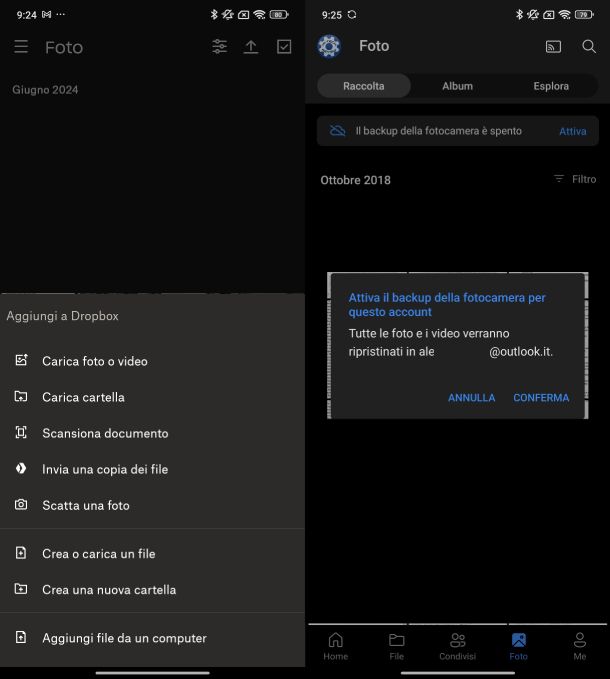Choose 'Carica cartella' from the list
Image resolution: width=610 pixels, height=679 pixels.
[152, 397]
